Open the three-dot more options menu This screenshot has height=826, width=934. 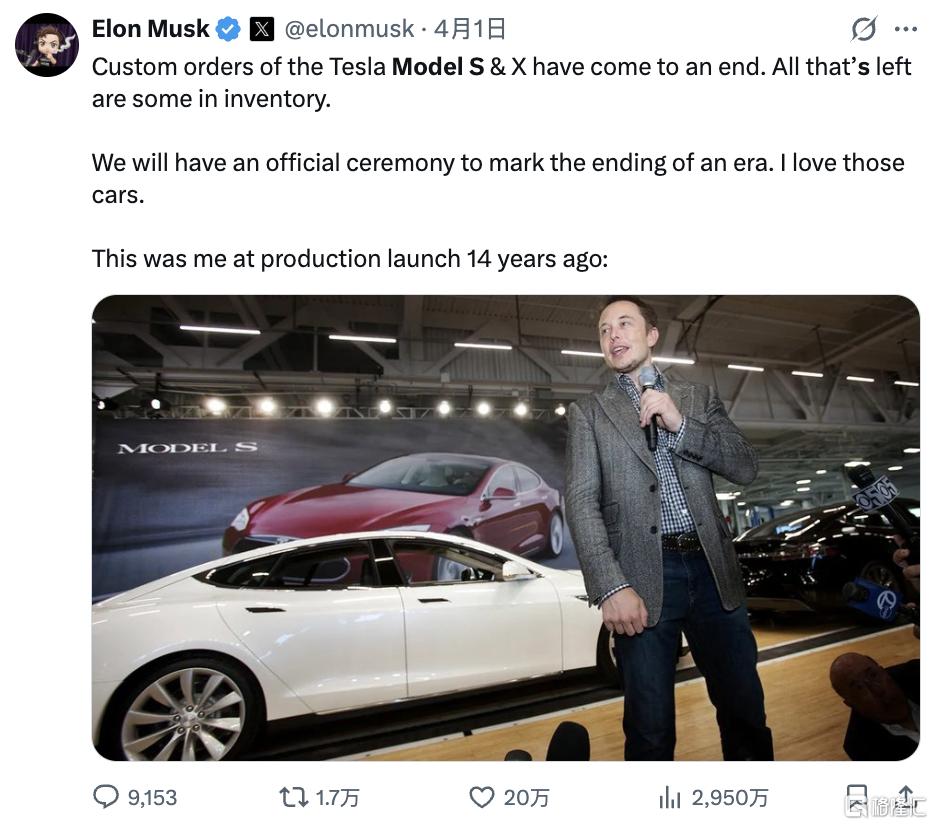905,30
